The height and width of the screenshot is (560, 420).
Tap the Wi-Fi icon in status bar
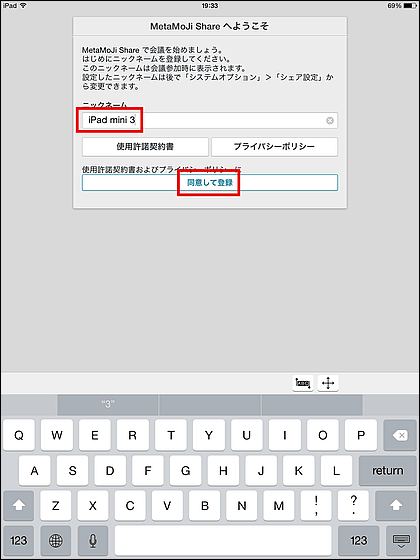point(24,6)
